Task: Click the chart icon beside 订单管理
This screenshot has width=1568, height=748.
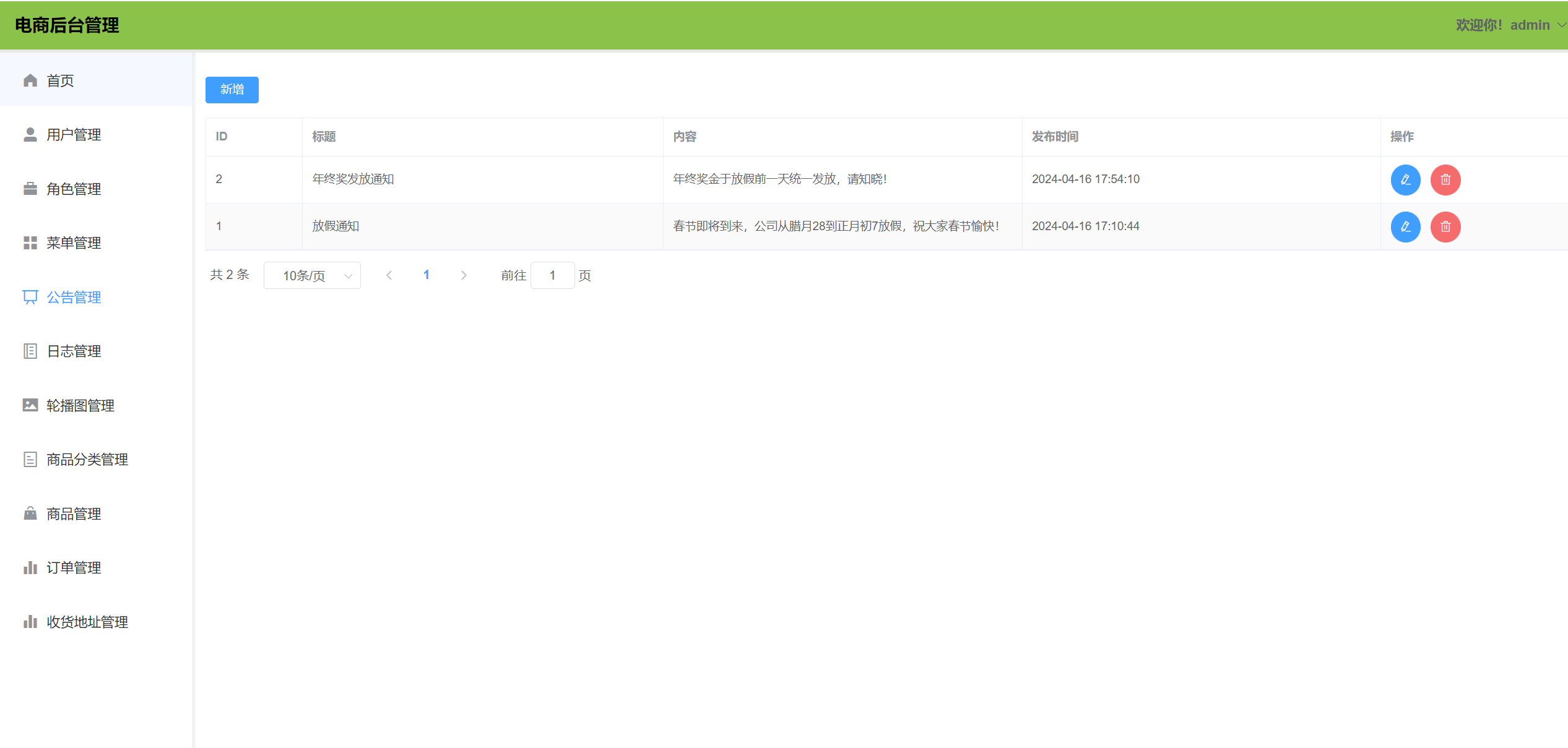Action: pyautogui.click(x=30, y=567)
